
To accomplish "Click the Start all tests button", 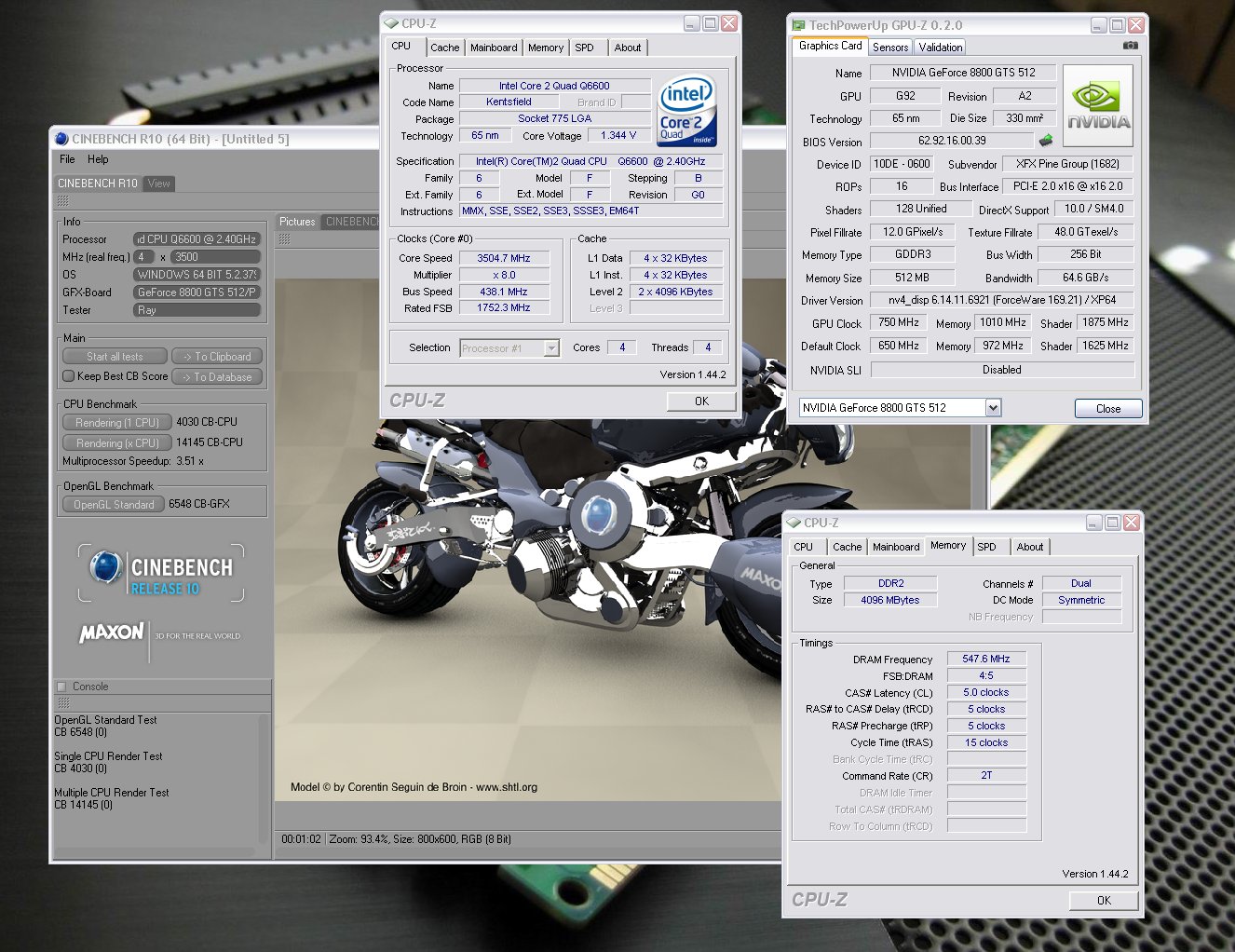I will 115,357.
